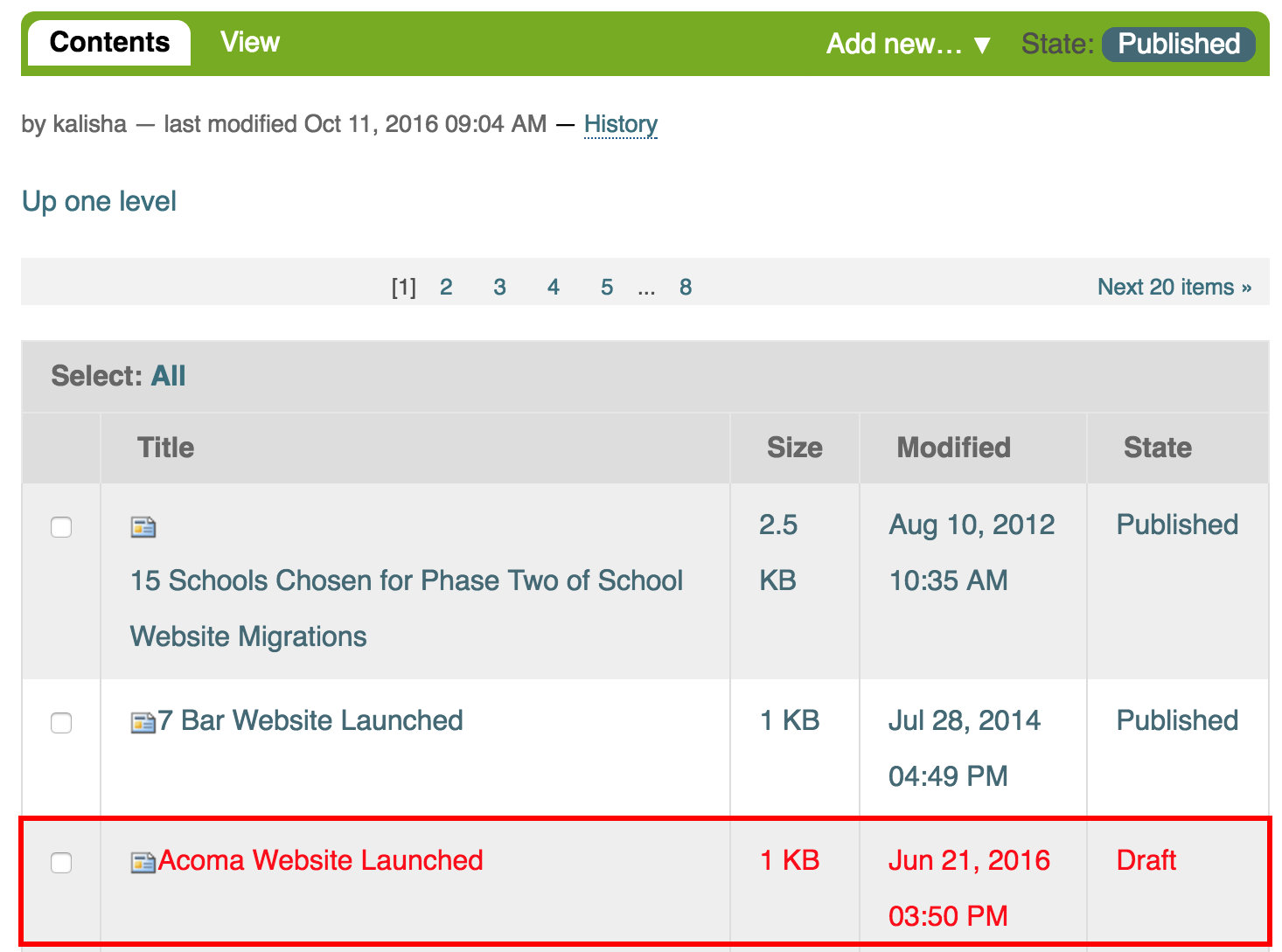Click the current page [1] indicator

coord(404,287)
